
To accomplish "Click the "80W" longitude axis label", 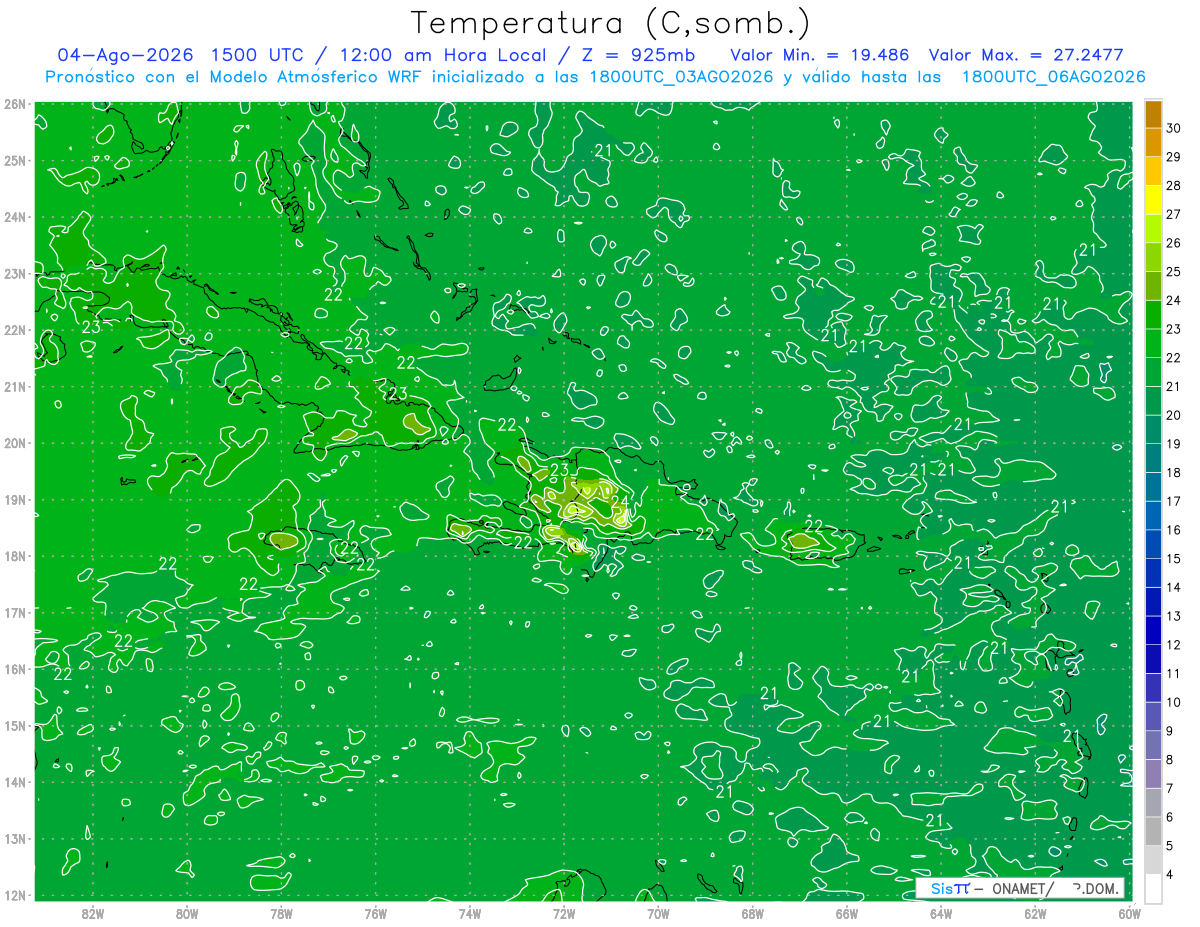I will coord(187,913).
